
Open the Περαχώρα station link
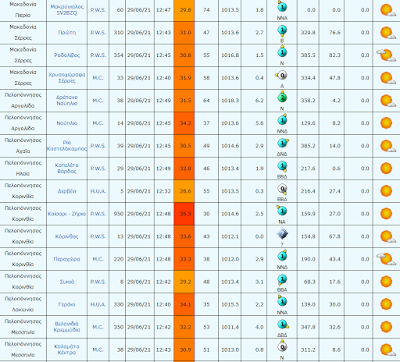point(67,259)
